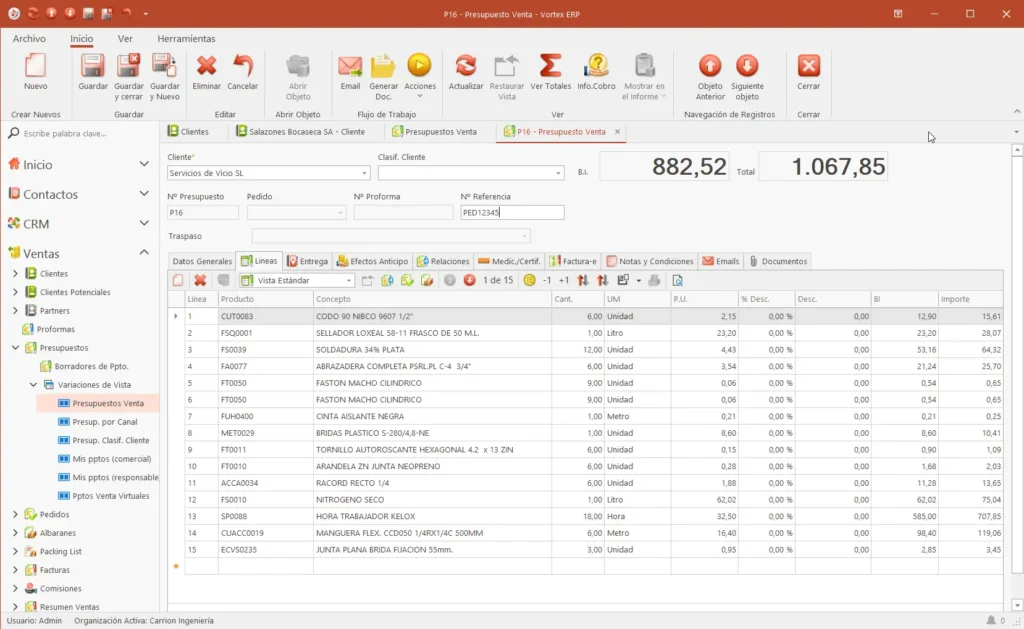
Task: Select the Notas y Condiciones tab
Action: tap(650, 261)
